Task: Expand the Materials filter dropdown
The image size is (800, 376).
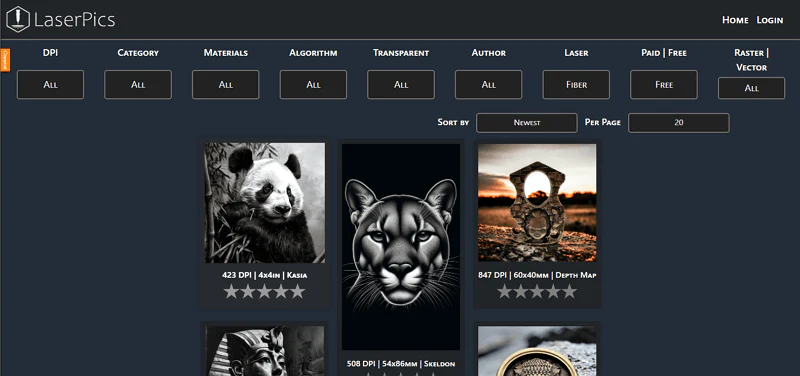Action: (226, 85)
